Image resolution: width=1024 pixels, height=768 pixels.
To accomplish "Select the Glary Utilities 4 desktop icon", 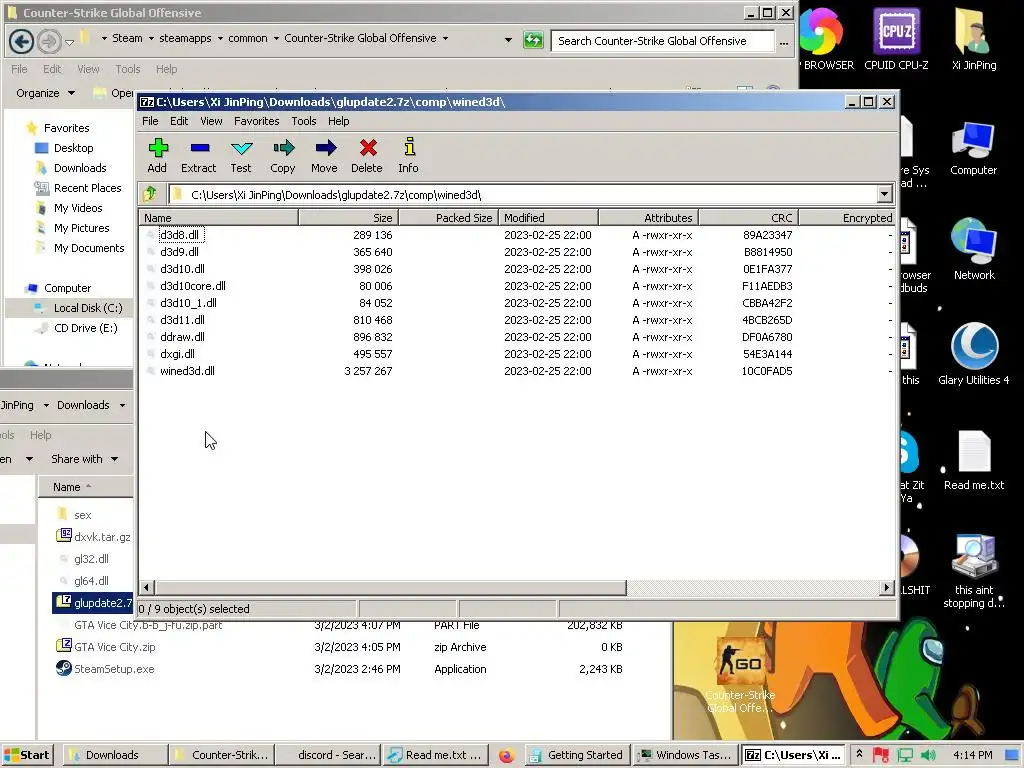I will point(974,354).
